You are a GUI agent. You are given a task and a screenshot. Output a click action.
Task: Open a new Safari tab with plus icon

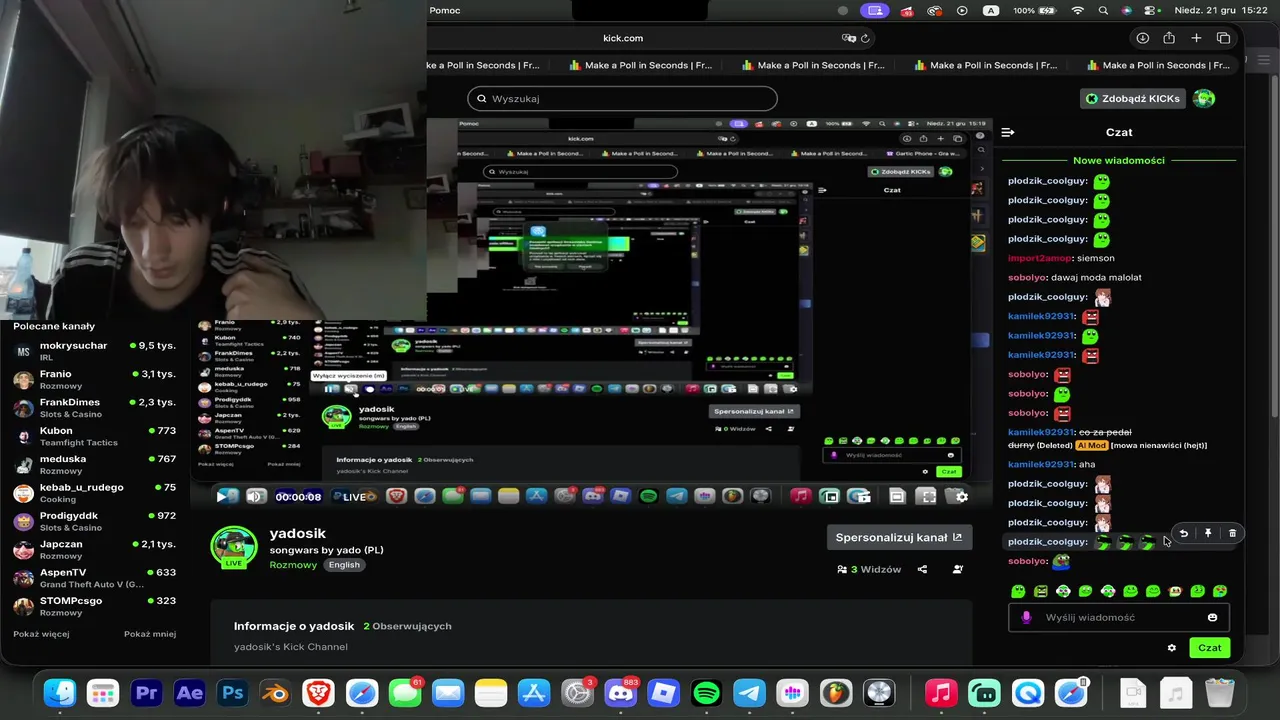click(x=1196, y=38)
